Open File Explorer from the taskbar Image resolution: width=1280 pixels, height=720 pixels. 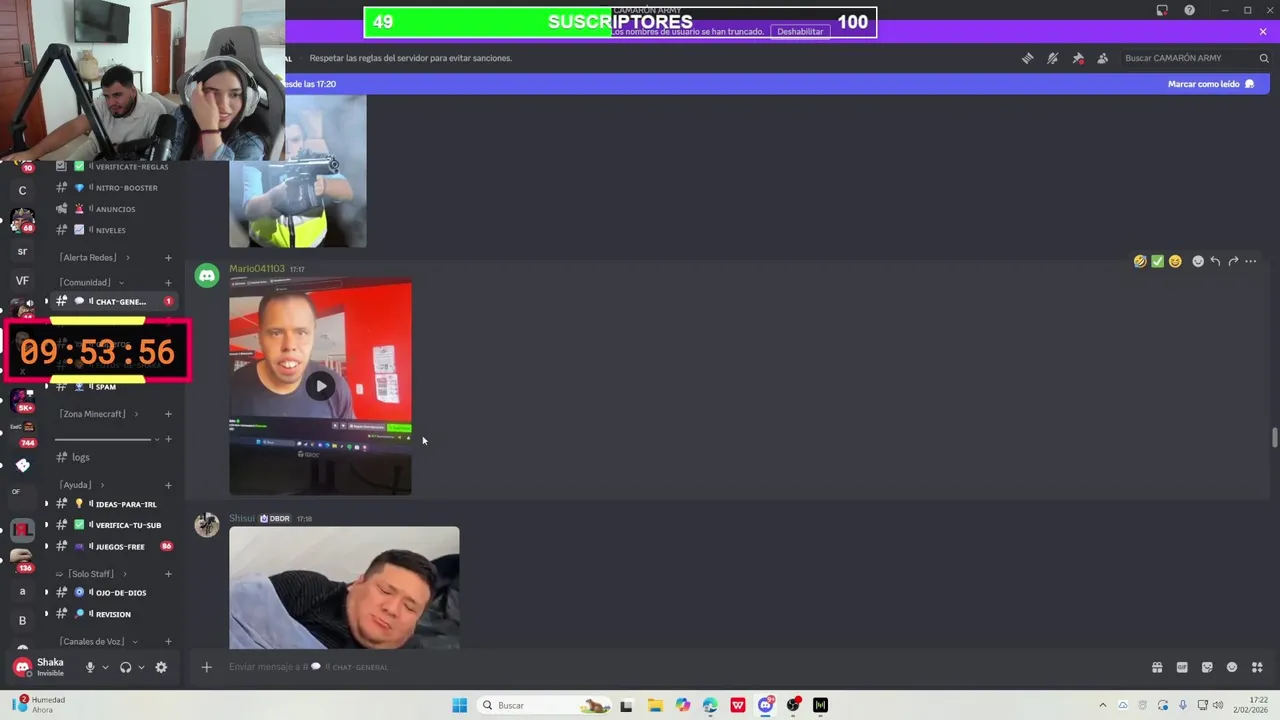654,705
